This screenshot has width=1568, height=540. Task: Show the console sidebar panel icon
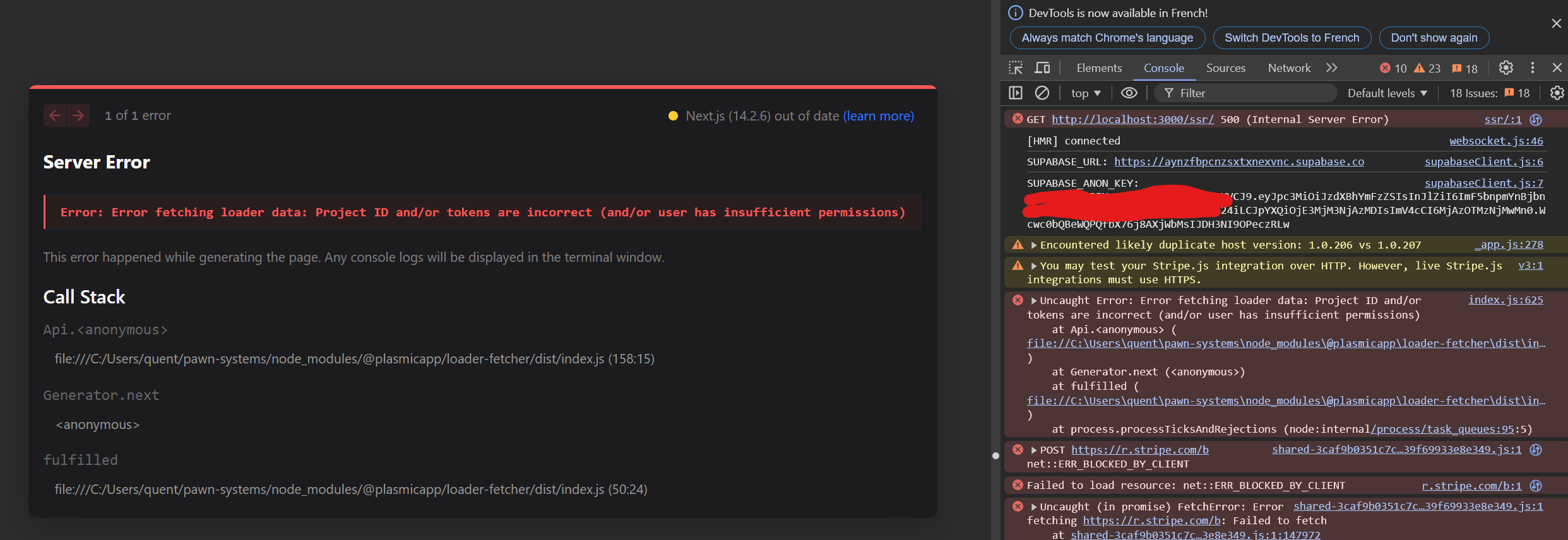coord(1016,93)
